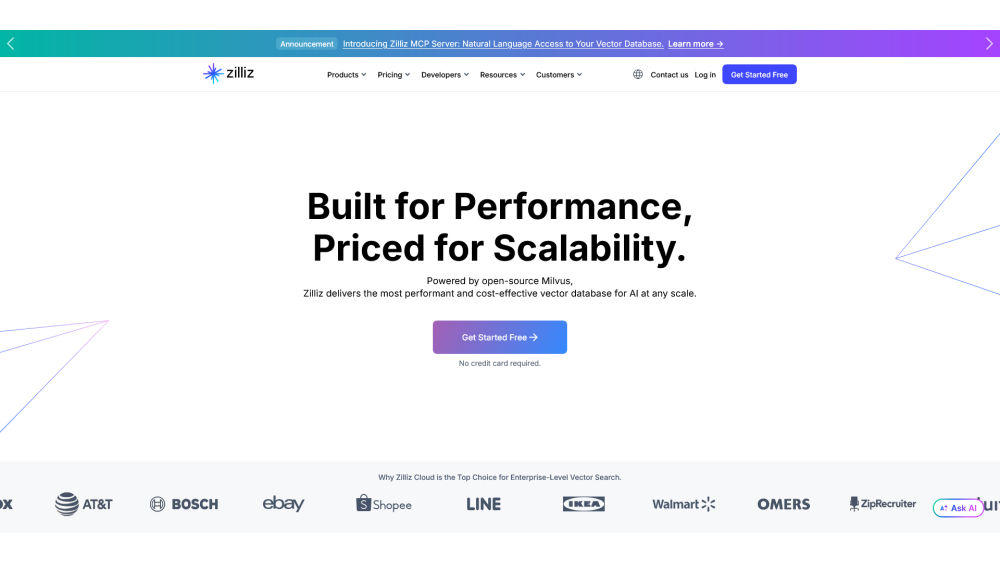Click the Bosch logo

pyautogui.click(x=184, y=504)
